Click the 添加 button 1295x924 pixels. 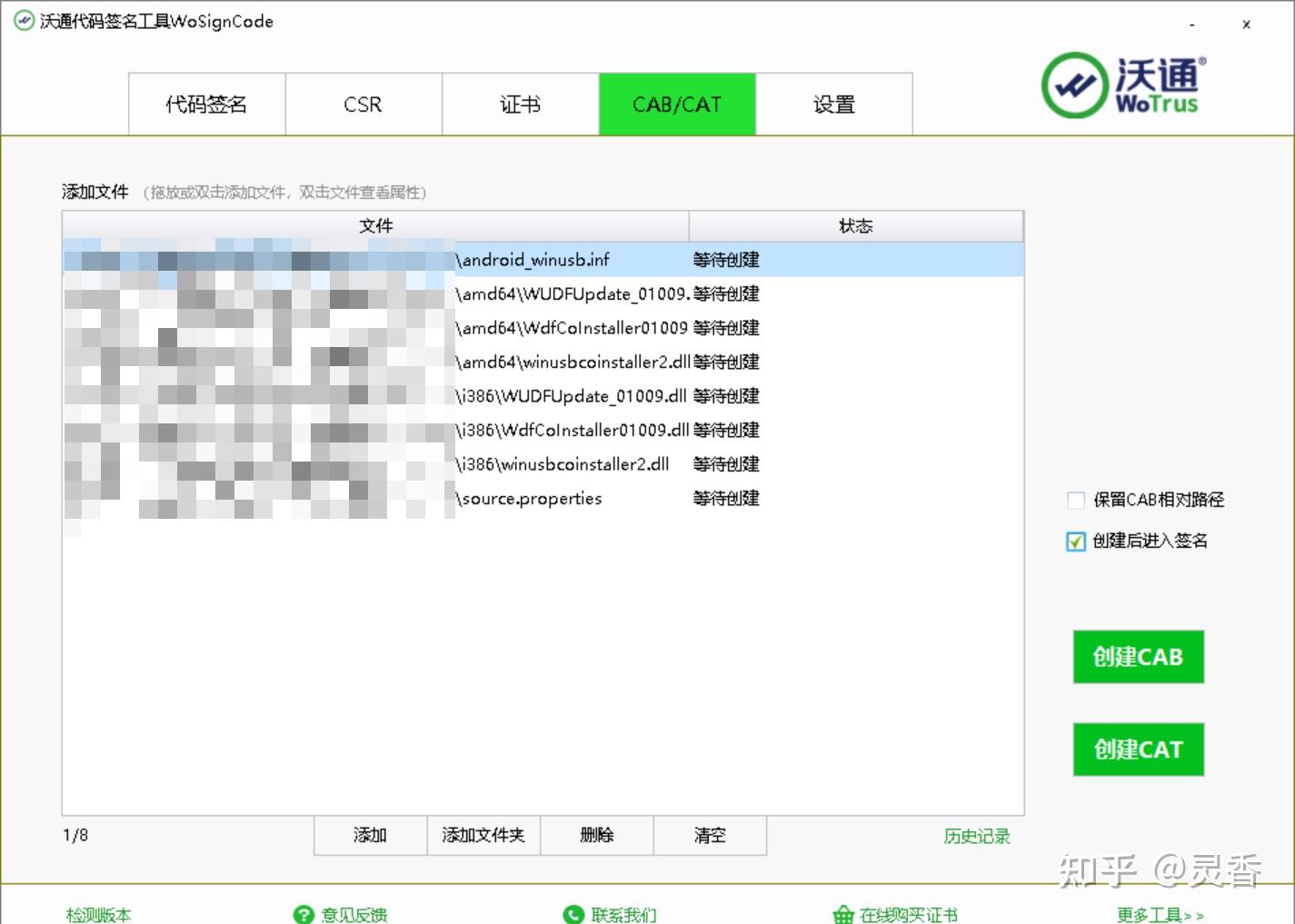[370, 835]
